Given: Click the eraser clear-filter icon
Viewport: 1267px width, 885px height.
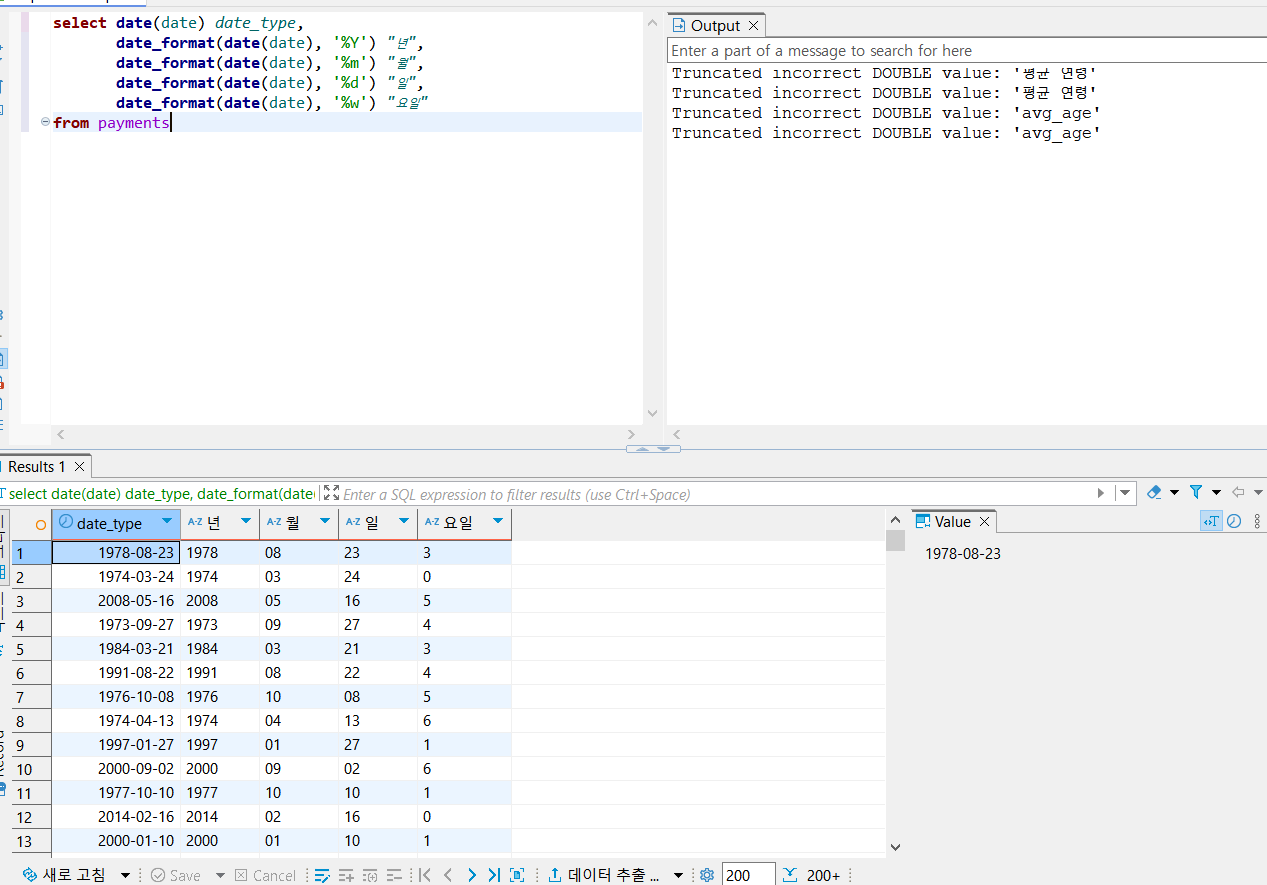Looking at the screenshot, I should click(x=1155, y=492).
